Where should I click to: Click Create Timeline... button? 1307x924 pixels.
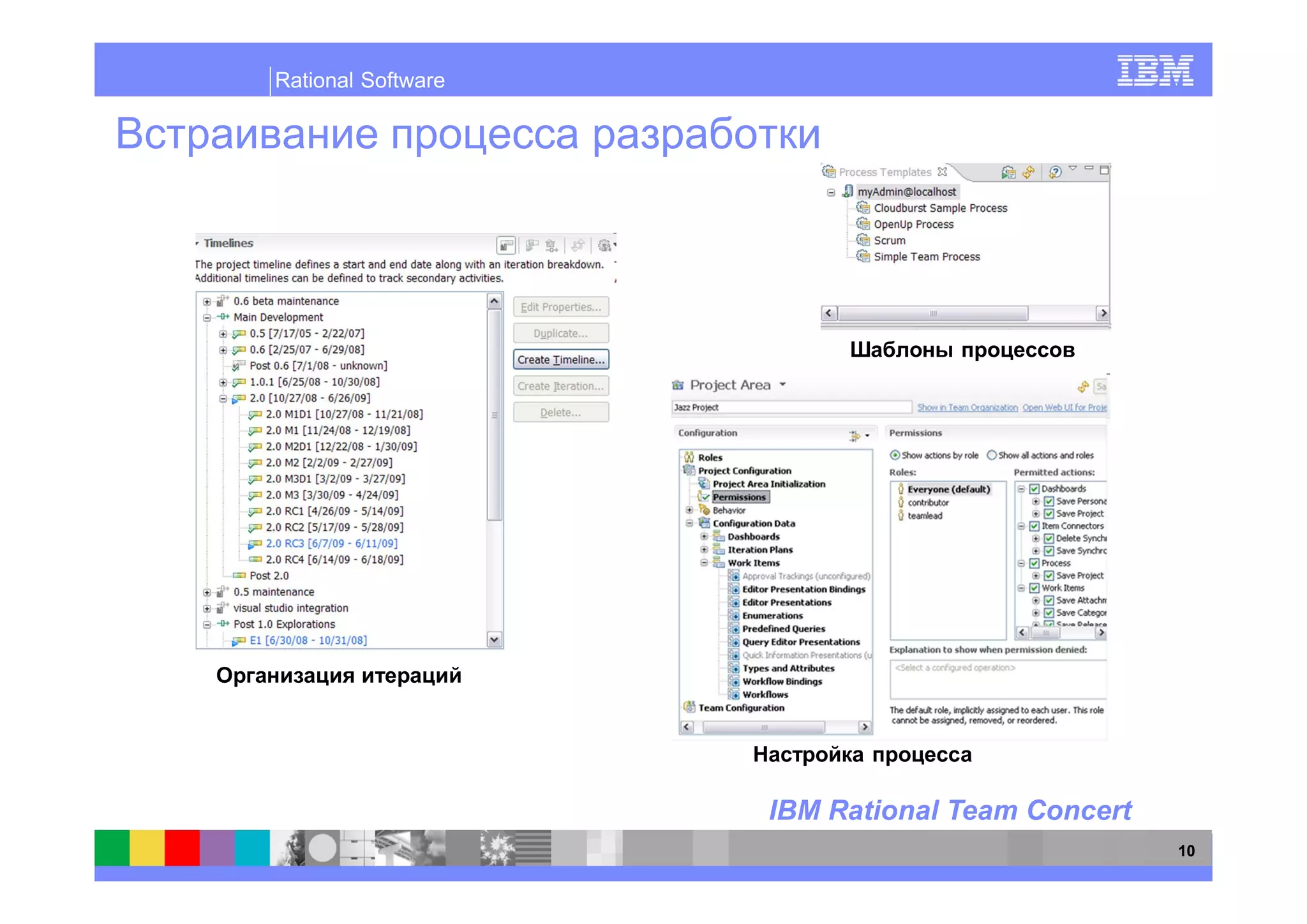(561, 359)
